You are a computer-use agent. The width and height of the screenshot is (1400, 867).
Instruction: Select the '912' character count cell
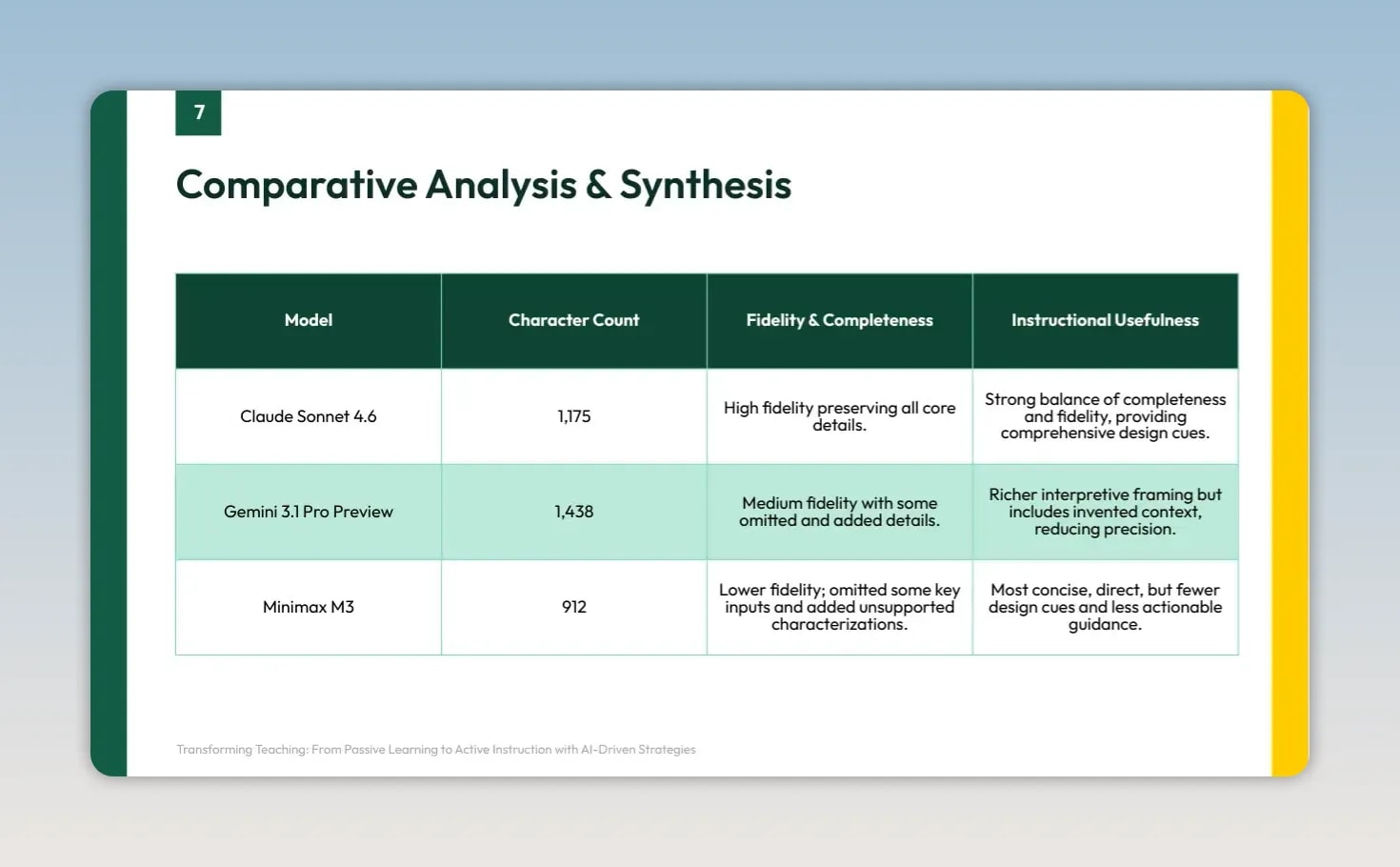574,607
